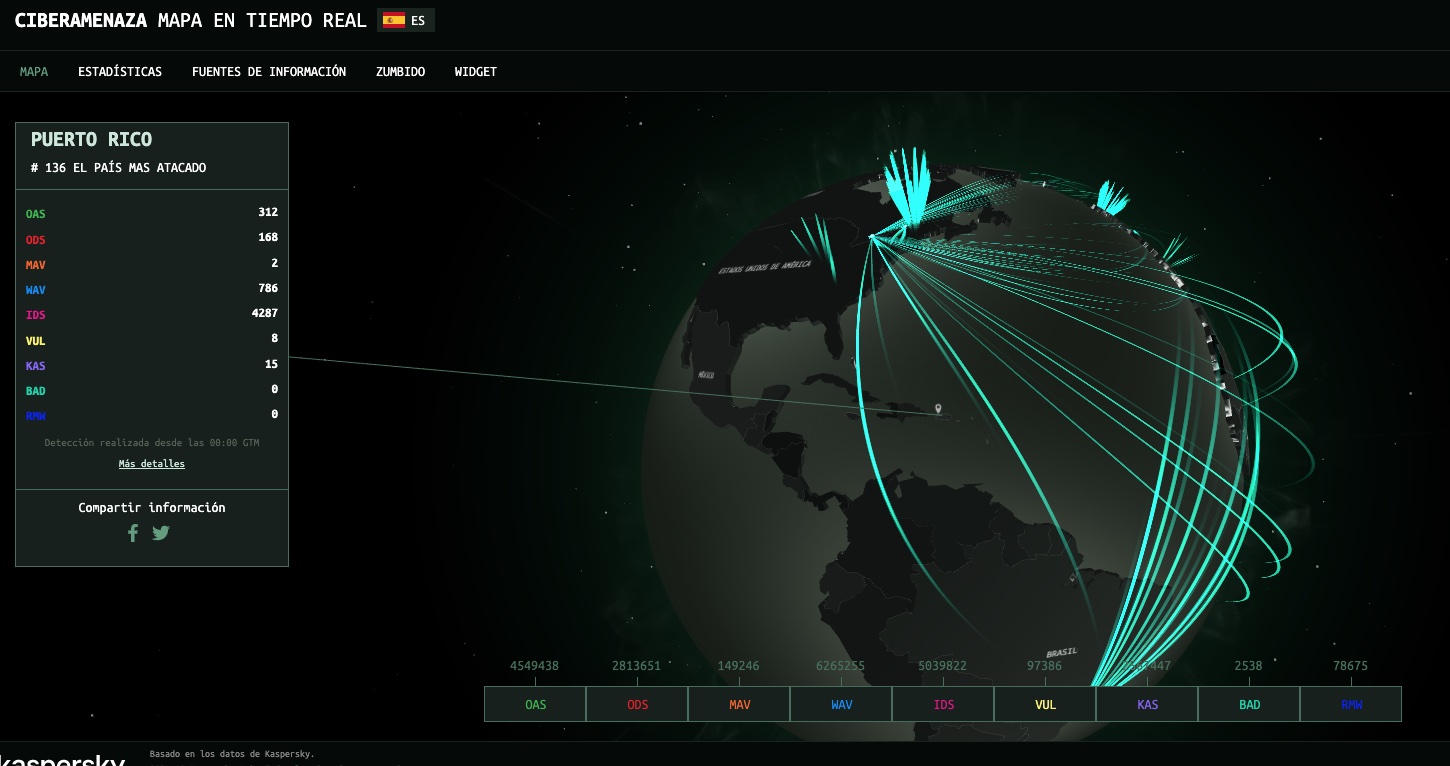Image resolution: width=1450 pixels, height=766 pixels.
Task: Click the Kaspersky logo at bottom left
Action: coord(62,760)
